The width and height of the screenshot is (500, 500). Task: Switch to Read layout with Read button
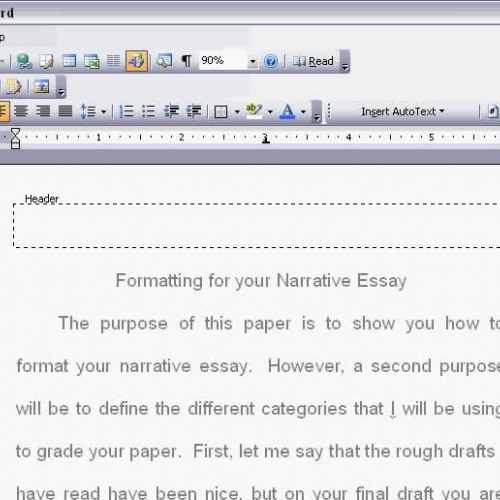coord(313,61)
